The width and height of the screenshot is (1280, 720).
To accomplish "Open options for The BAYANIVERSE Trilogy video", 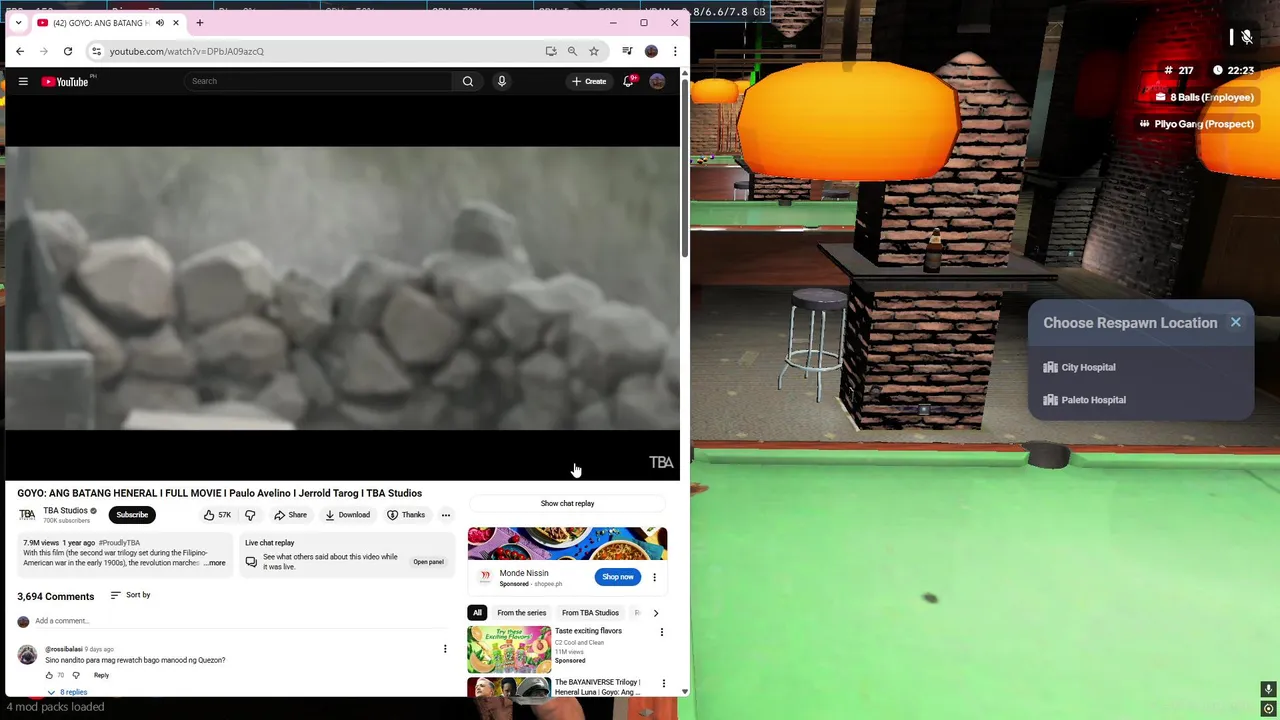I will (663, 684).
